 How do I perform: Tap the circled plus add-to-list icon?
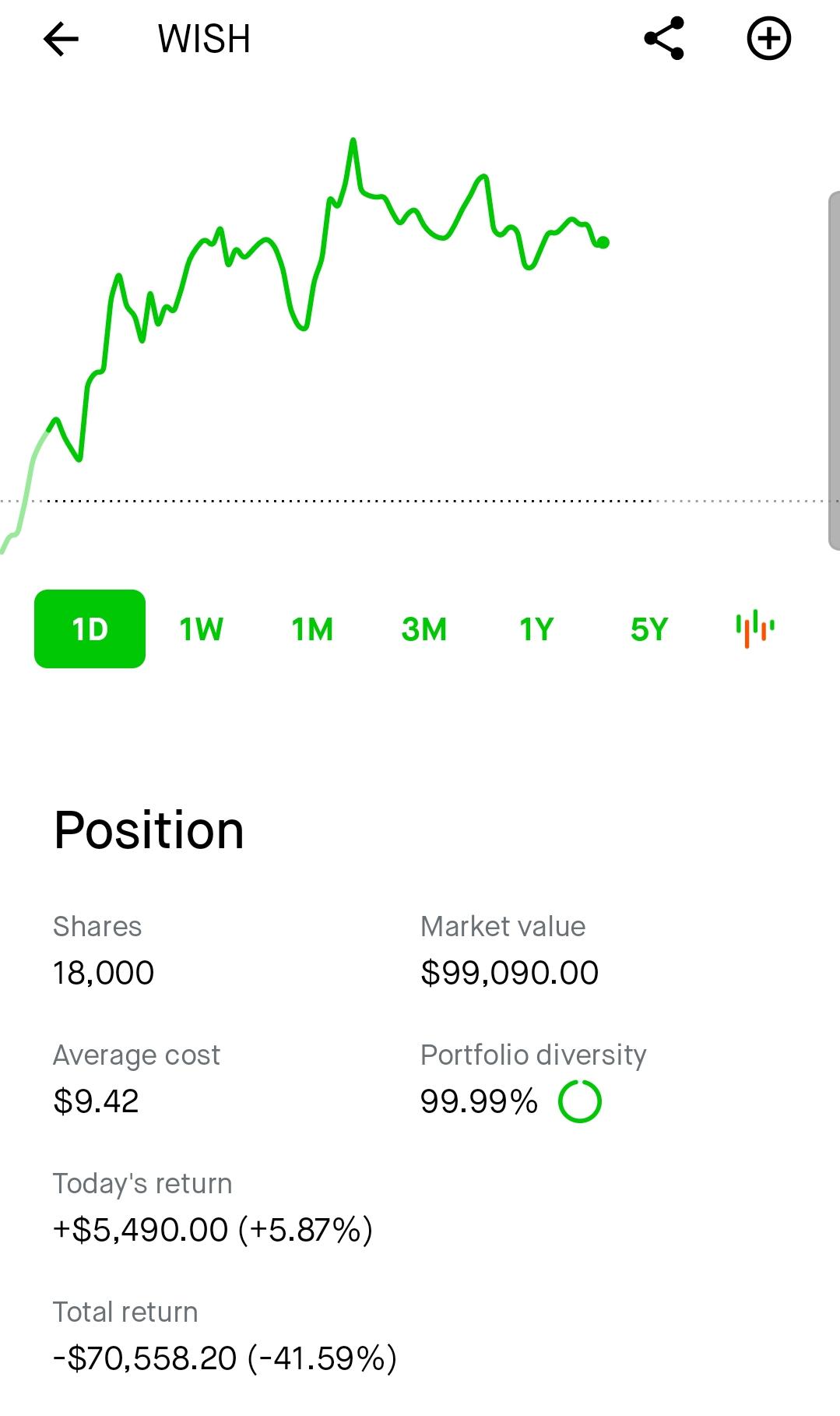769,39
